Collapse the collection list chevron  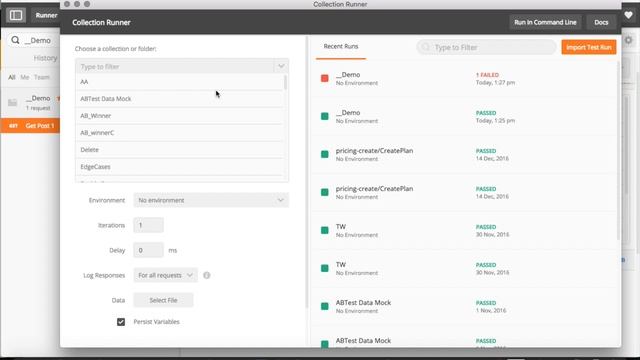(x=281, y=66)
